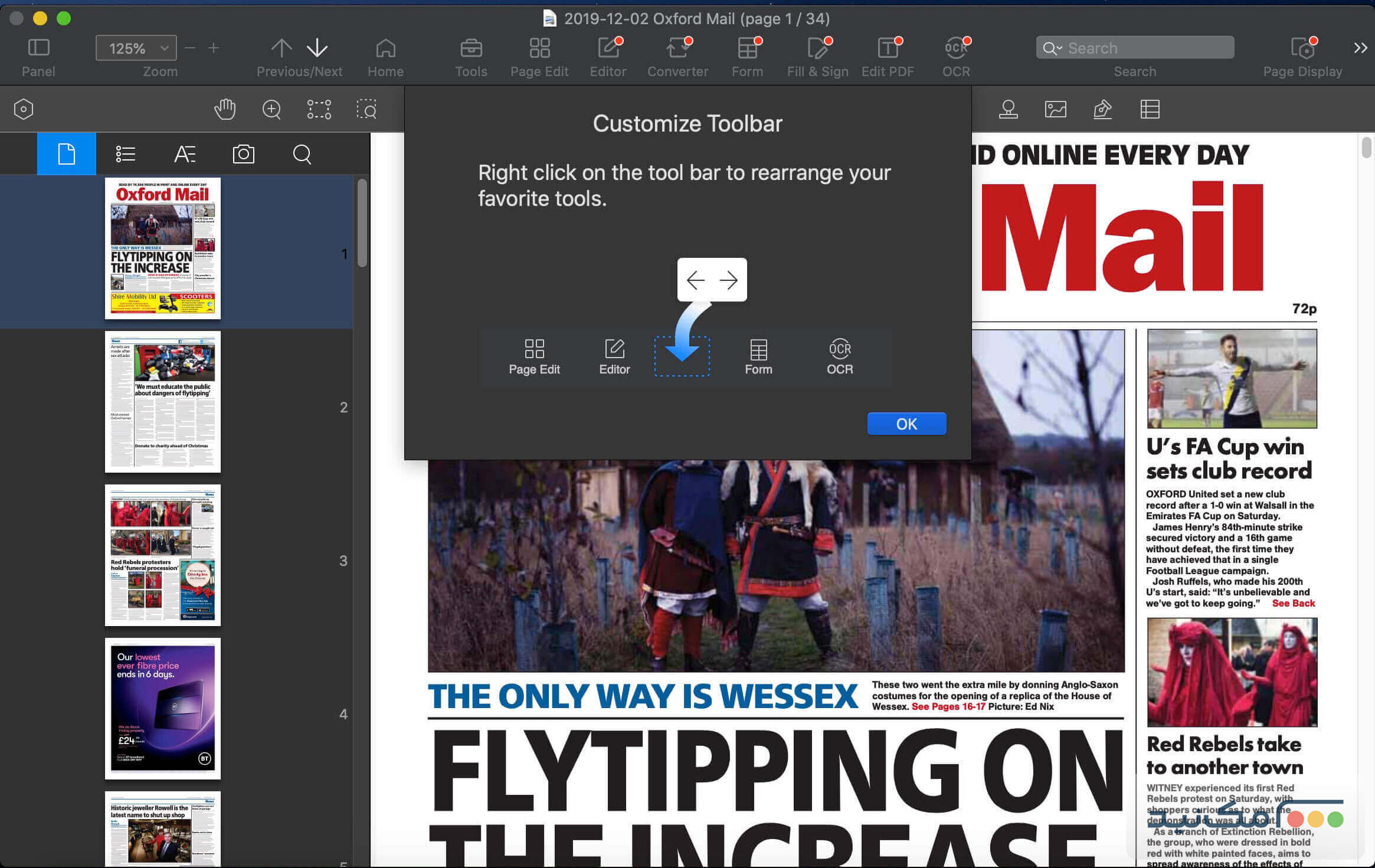Switch to the bookmarks outline tab
The width and height of the screenshot is (1375, 868).
click(x=125, y=154)
